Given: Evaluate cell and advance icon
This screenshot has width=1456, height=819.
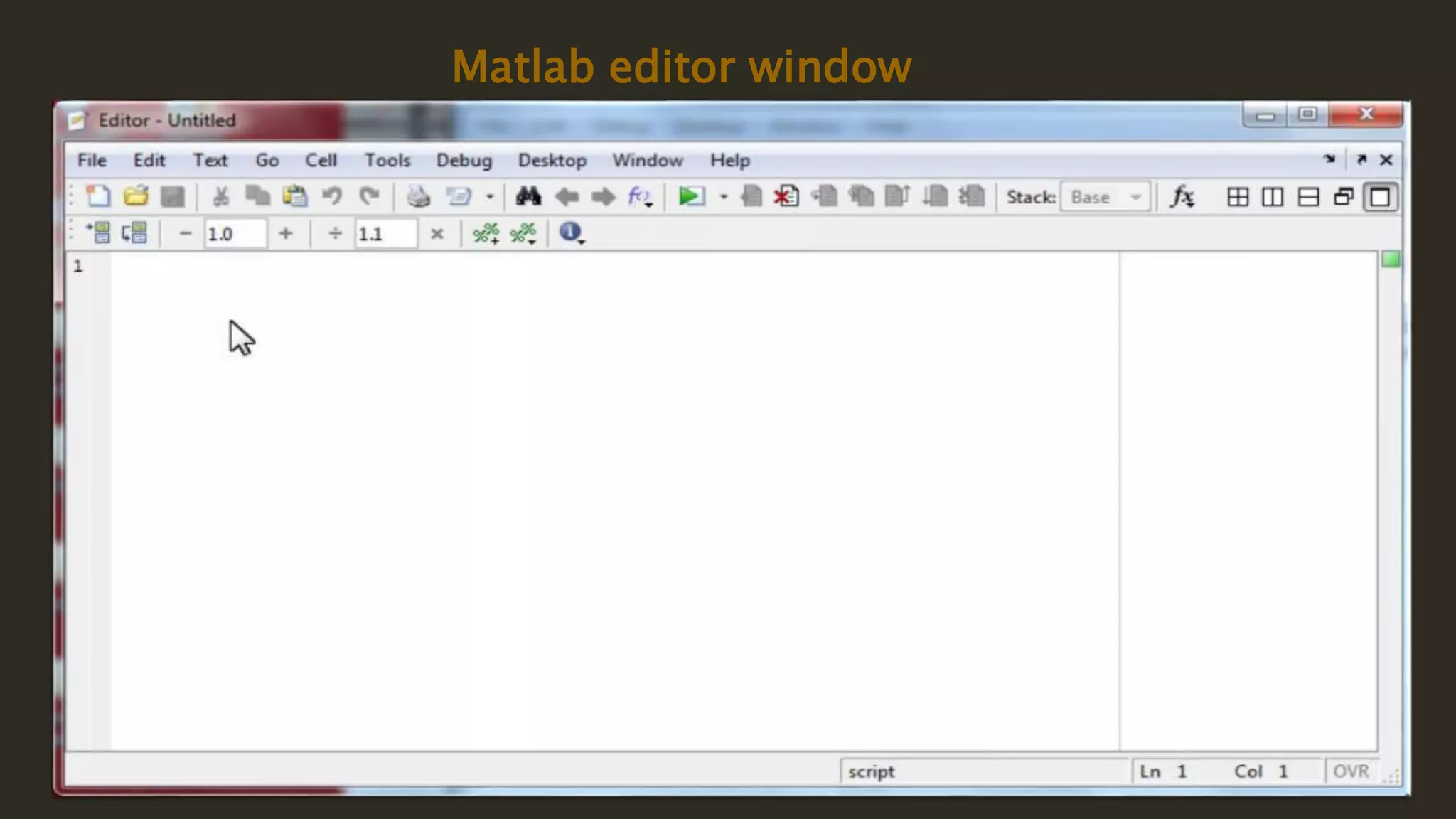Looking at the screenshot, I should pyautogui.click(x=134, y=233).
